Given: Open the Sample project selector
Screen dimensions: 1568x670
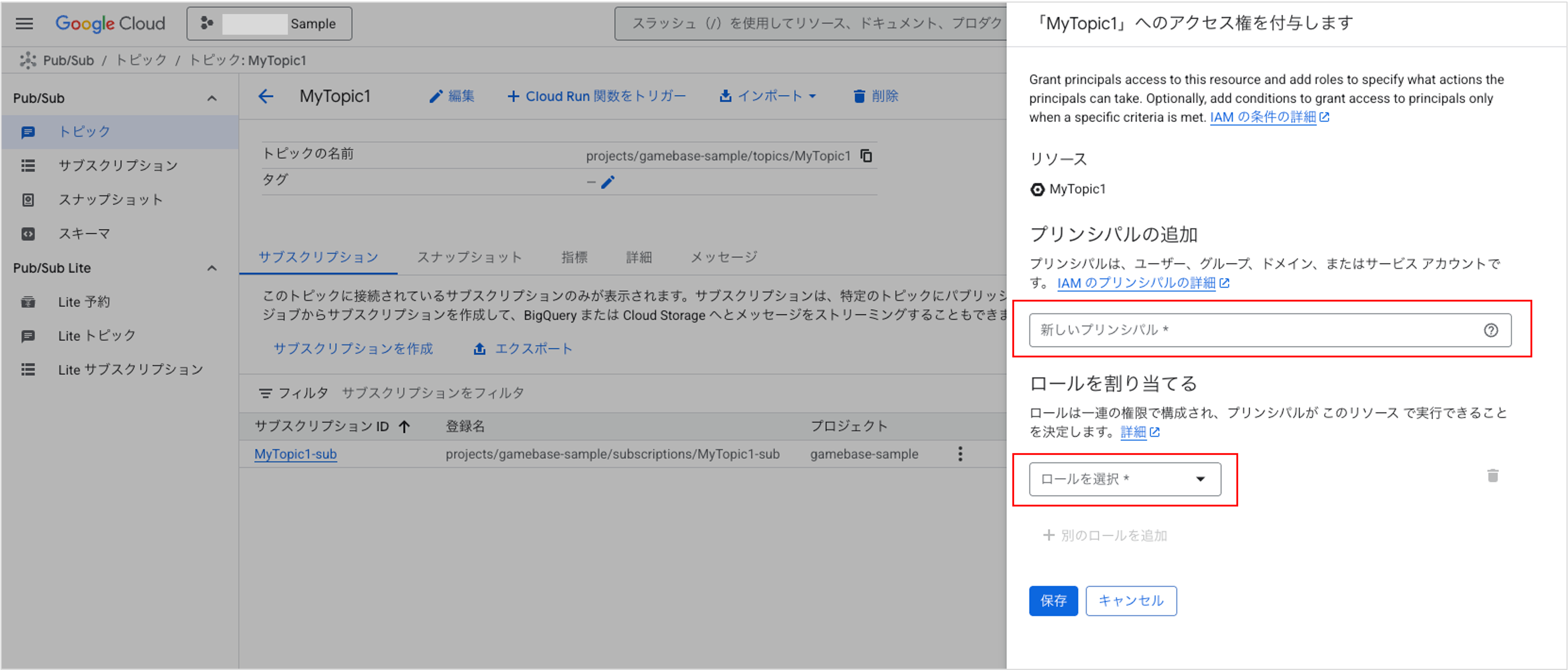Looking at the screenshot, I should [x=269, y=24].
